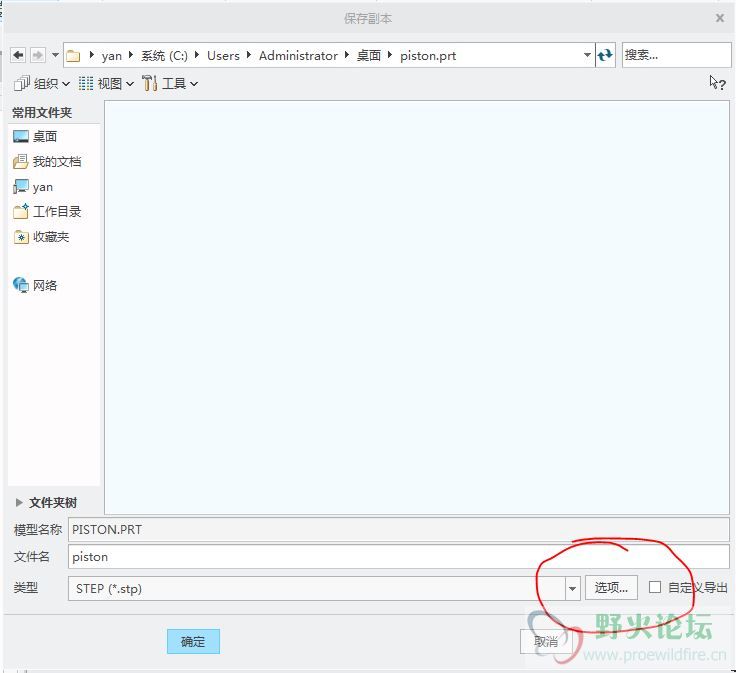736x673 pixels.
Task: Click the 文件名 input field
Action: click(x=399, y=557)
